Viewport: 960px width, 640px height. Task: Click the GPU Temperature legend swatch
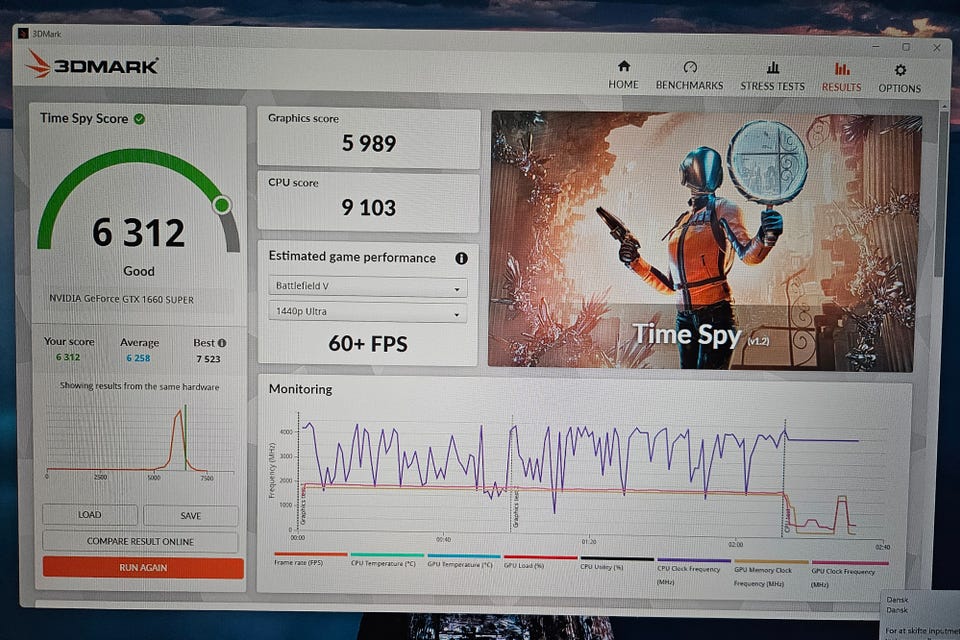pyautogui.click(x=463, y=556)
